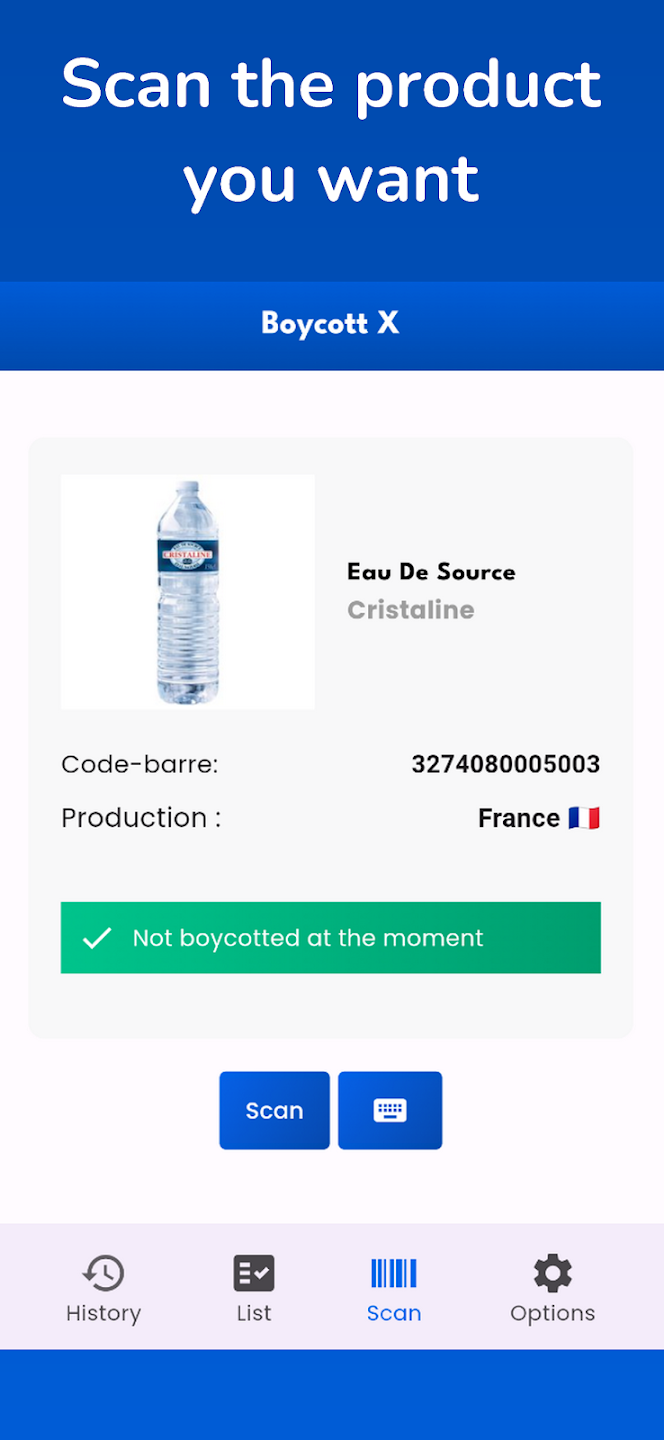
Task: Click the barcode number 3274080005003
Action: pos(505,765)
